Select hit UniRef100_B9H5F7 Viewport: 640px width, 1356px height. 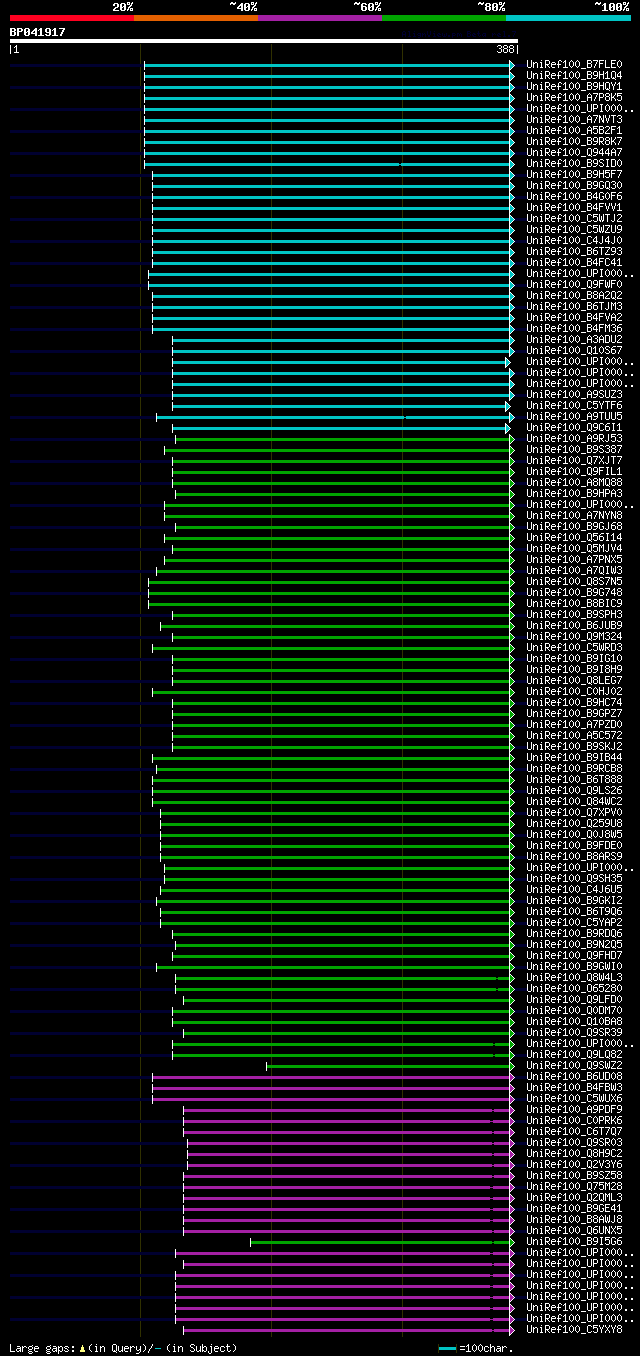(574, 175)
